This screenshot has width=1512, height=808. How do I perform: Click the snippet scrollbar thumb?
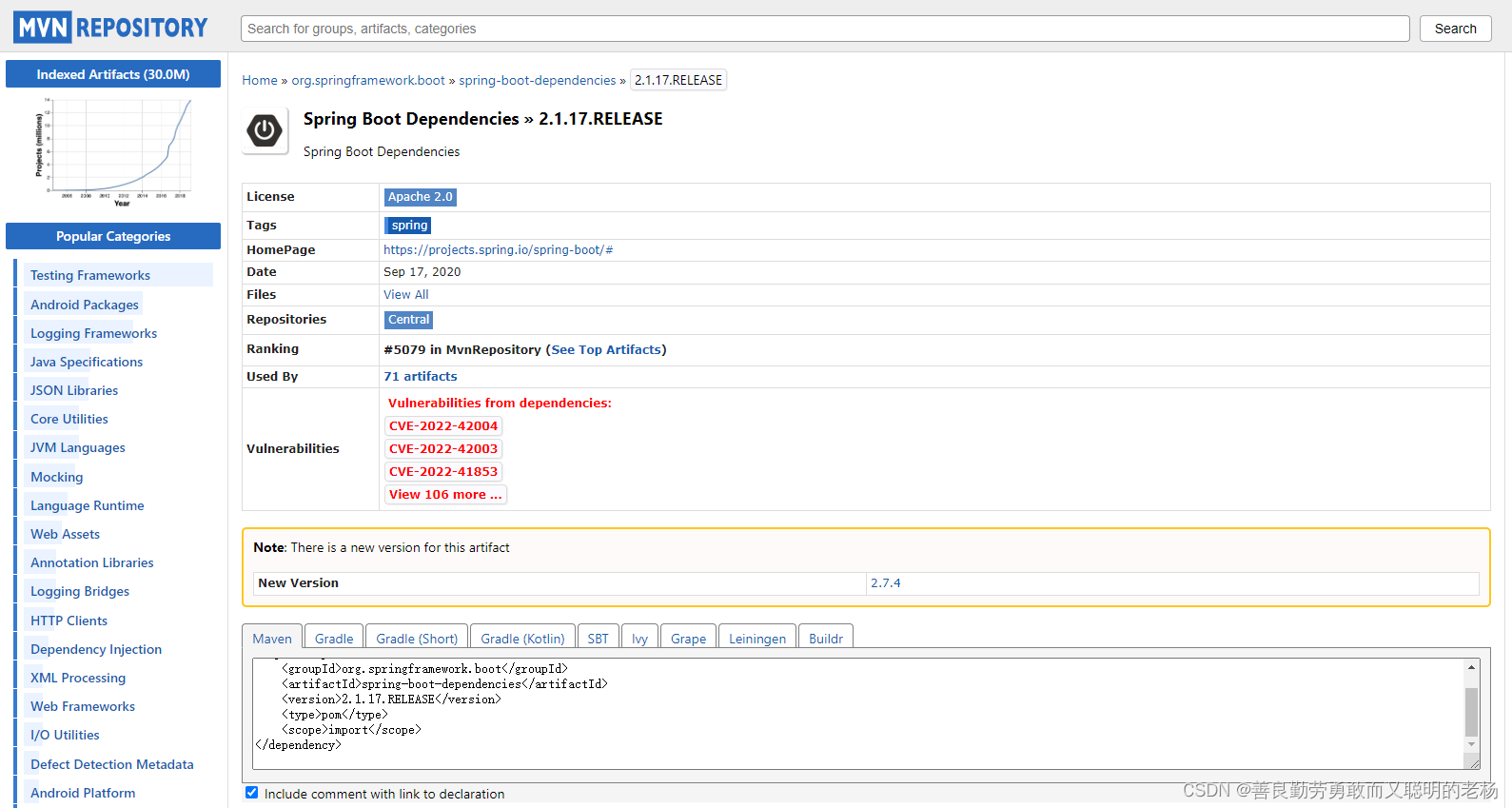coord(1471,711)
